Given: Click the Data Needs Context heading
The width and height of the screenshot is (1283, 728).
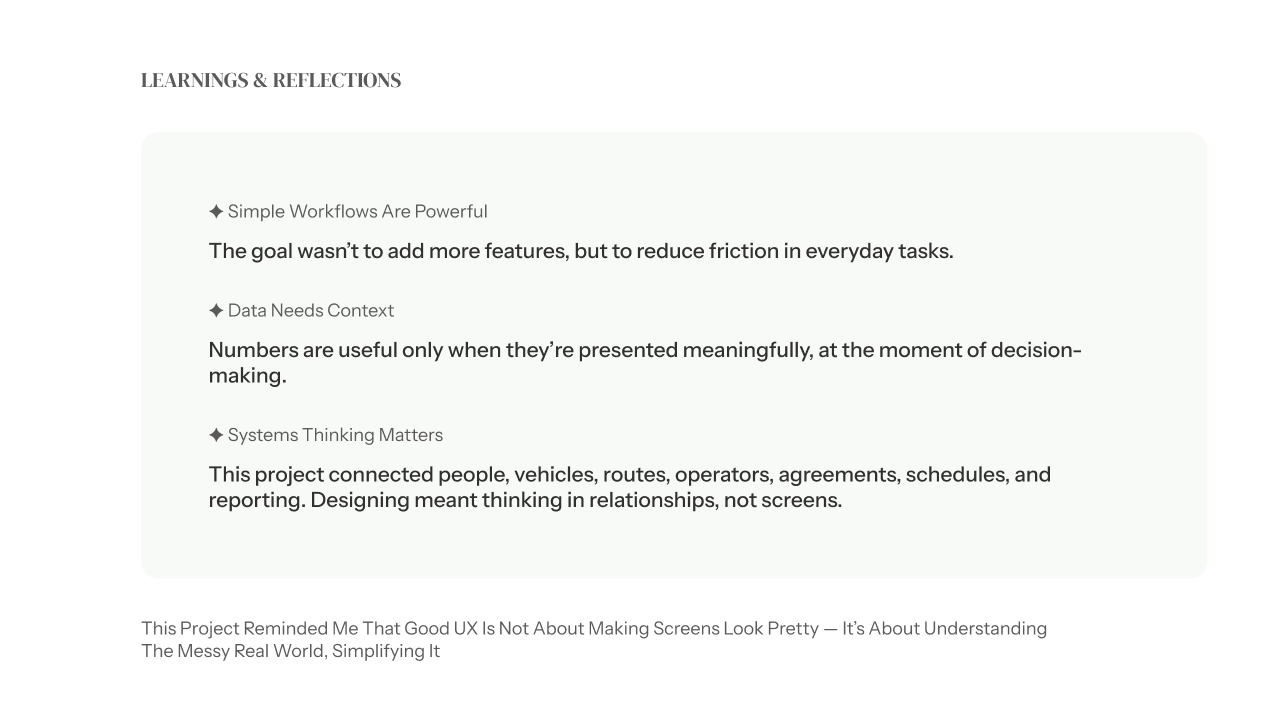Looking at the screenshot, I should click(310, 311).
